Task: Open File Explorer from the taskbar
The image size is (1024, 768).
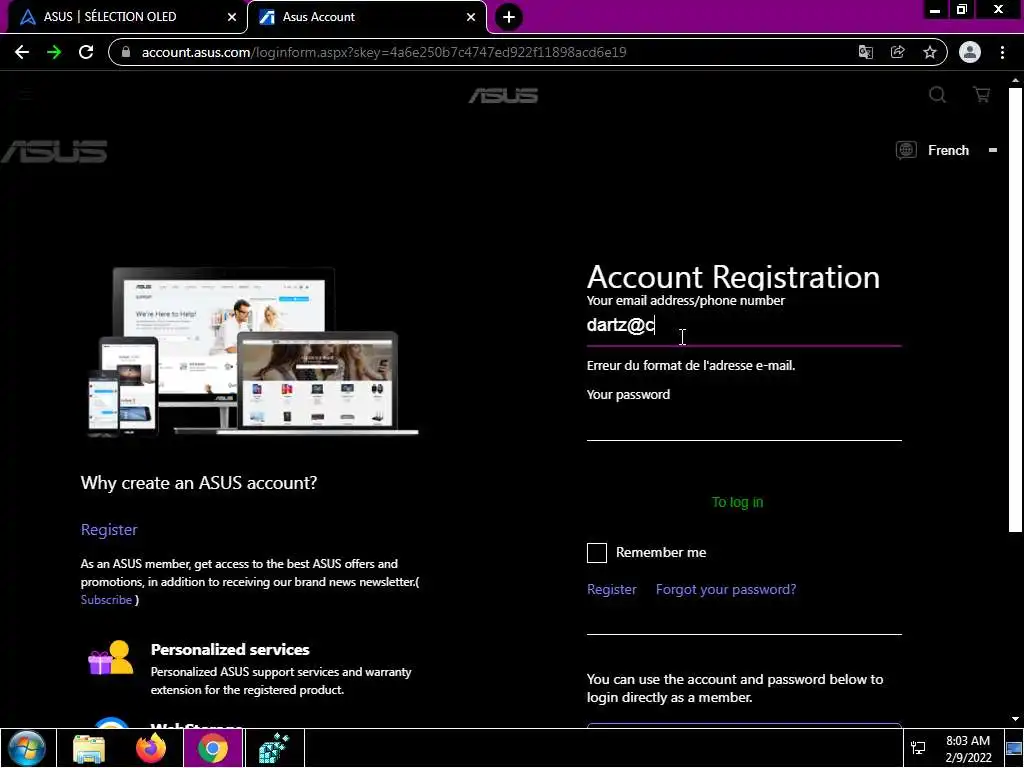Action: pos(89,748)
